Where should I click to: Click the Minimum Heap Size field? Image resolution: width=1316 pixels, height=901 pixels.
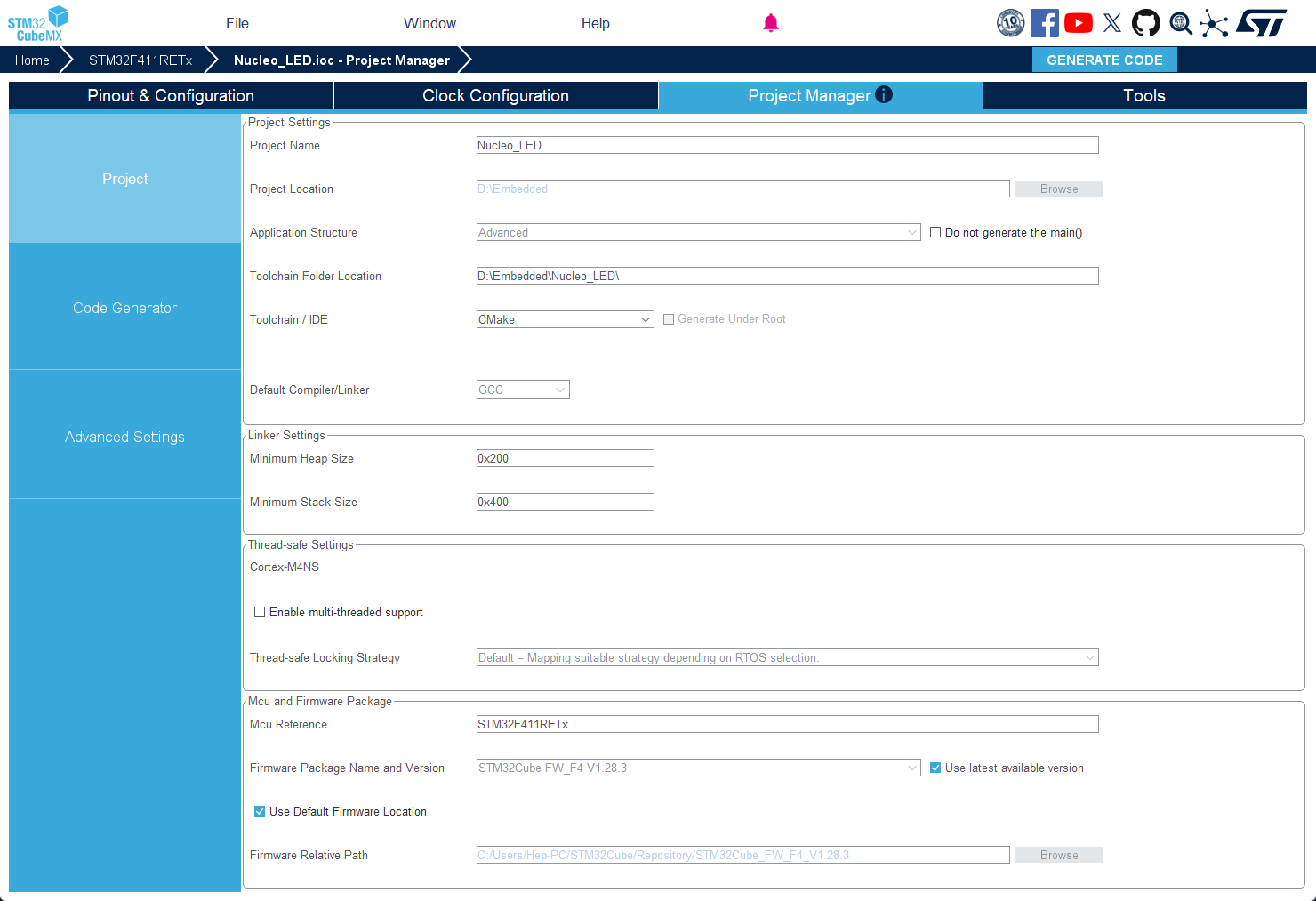point(565,458)
